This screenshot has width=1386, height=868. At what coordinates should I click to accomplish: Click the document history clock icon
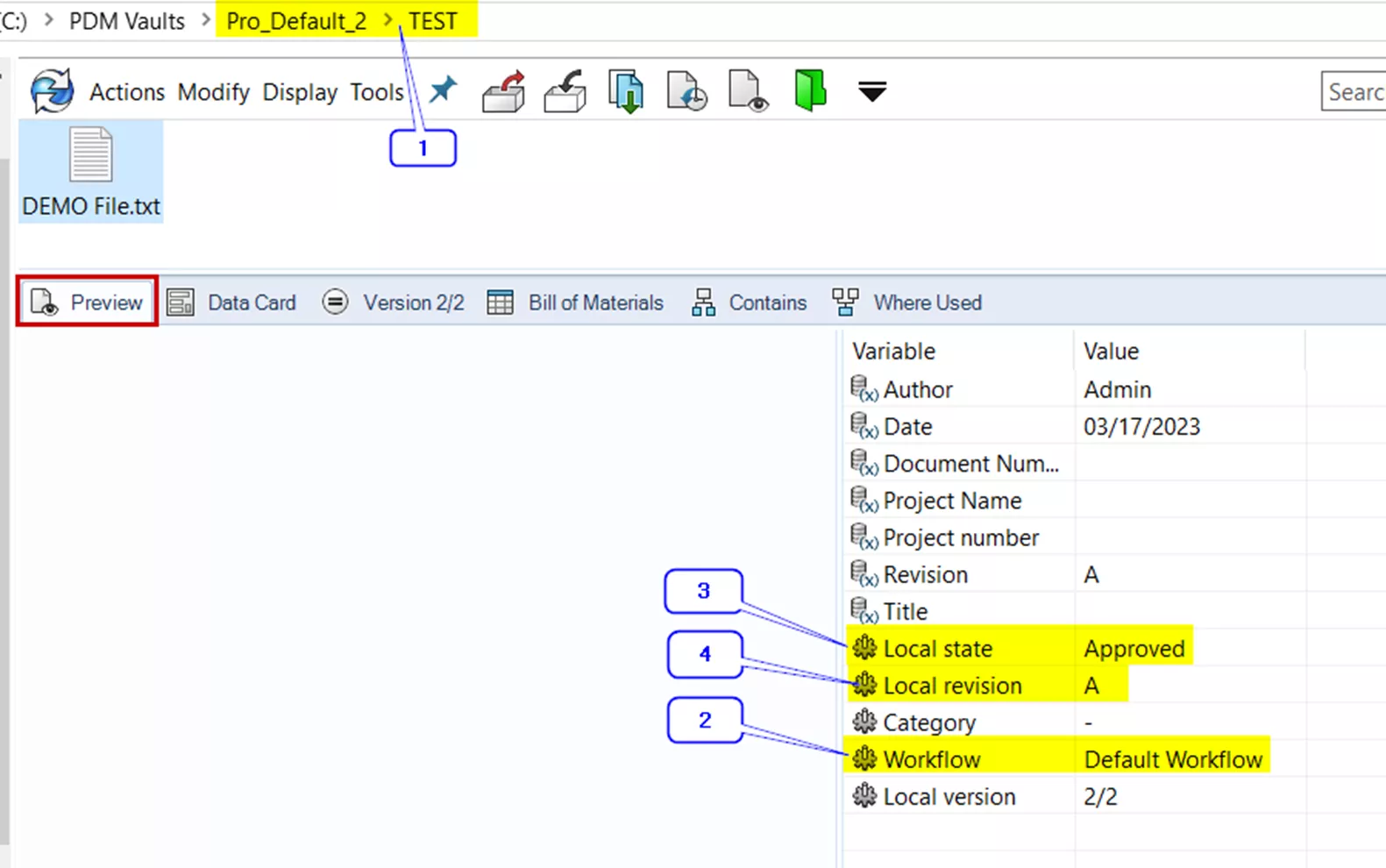pyautogui.click(x=686, y=91)
